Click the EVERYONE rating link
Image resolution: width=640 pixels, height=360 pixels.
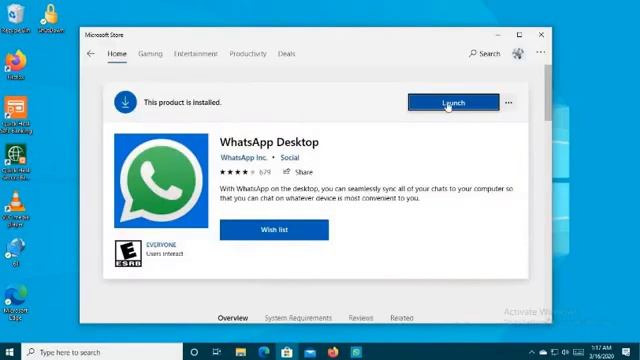[x=161, y=245]
